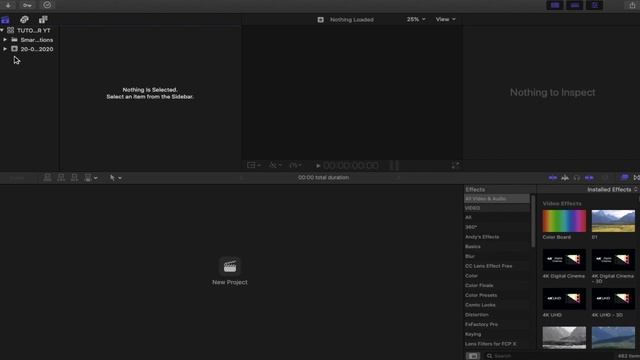Select the Smar...tions folder row
The image size is (640, 360).
click(x=29, y=40)
